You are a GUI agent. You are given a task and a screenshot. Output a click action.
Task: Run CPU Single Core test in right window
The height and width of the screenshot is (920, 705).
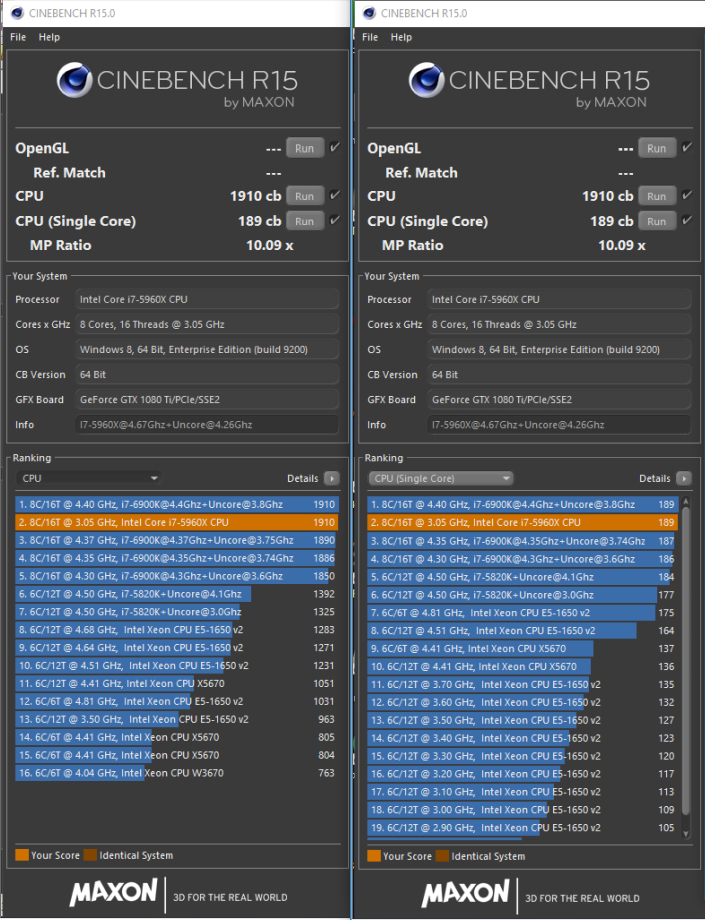coord(656,221)
